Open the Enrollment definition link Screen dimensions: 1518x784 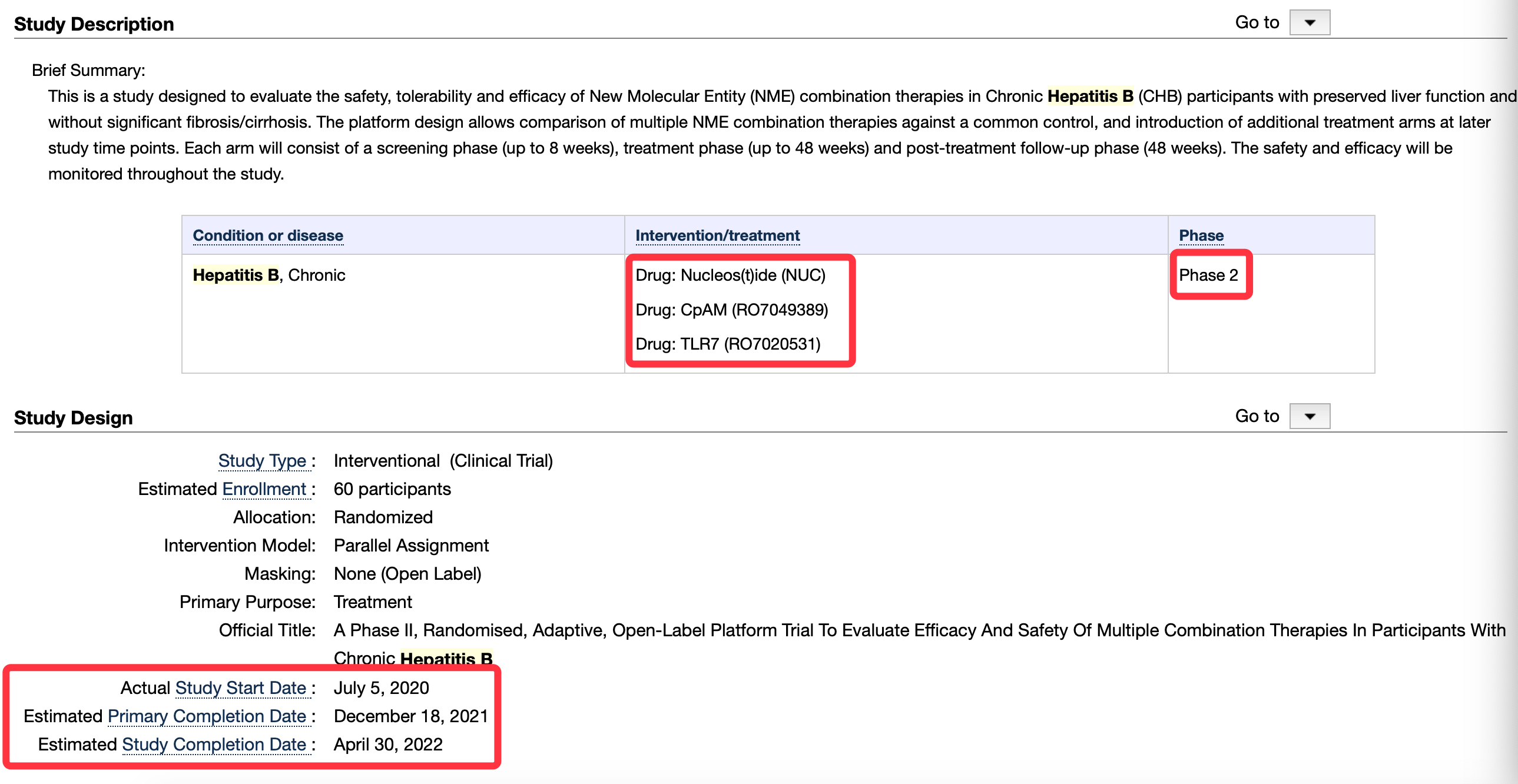coord(264,489)
